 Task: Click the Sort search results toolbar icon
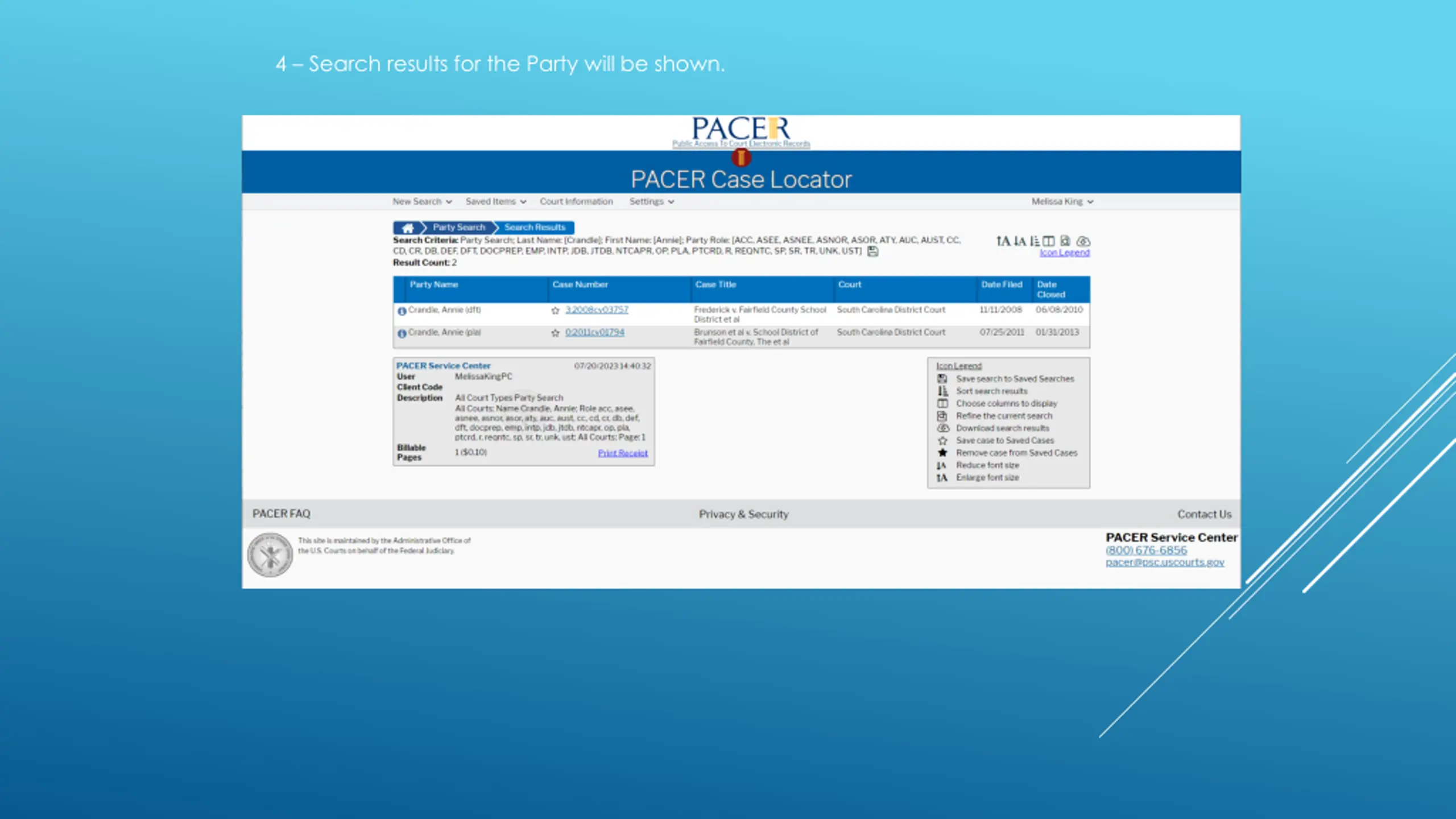[1035, 241]
